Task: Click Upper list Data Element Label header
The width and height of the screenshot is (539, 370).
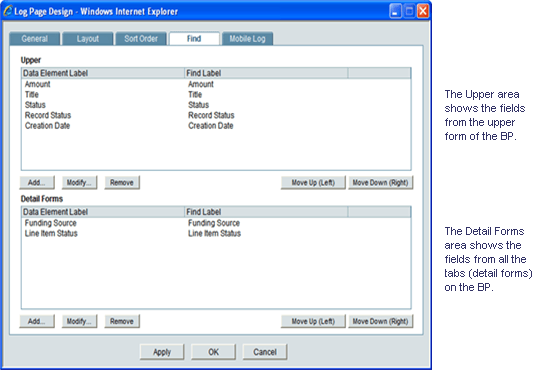Action: 103,73
